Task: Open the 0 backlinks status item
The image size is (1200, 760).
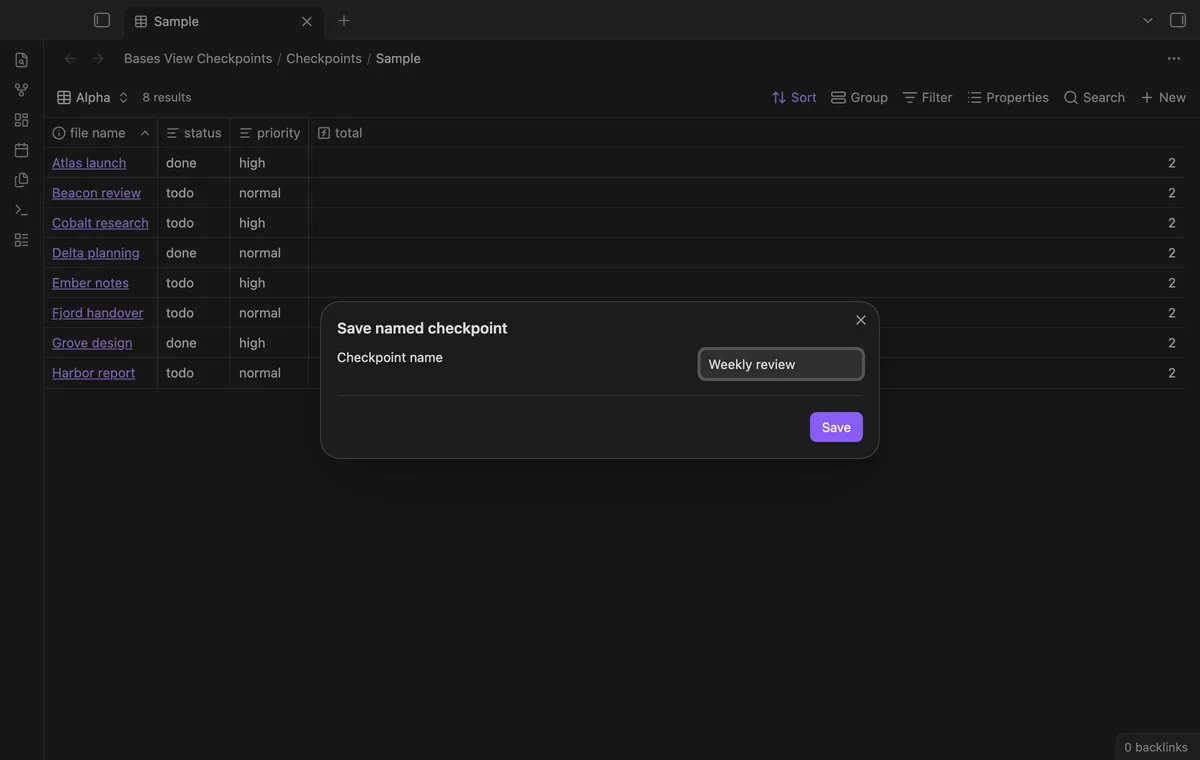Action: tap(1156, 747)
